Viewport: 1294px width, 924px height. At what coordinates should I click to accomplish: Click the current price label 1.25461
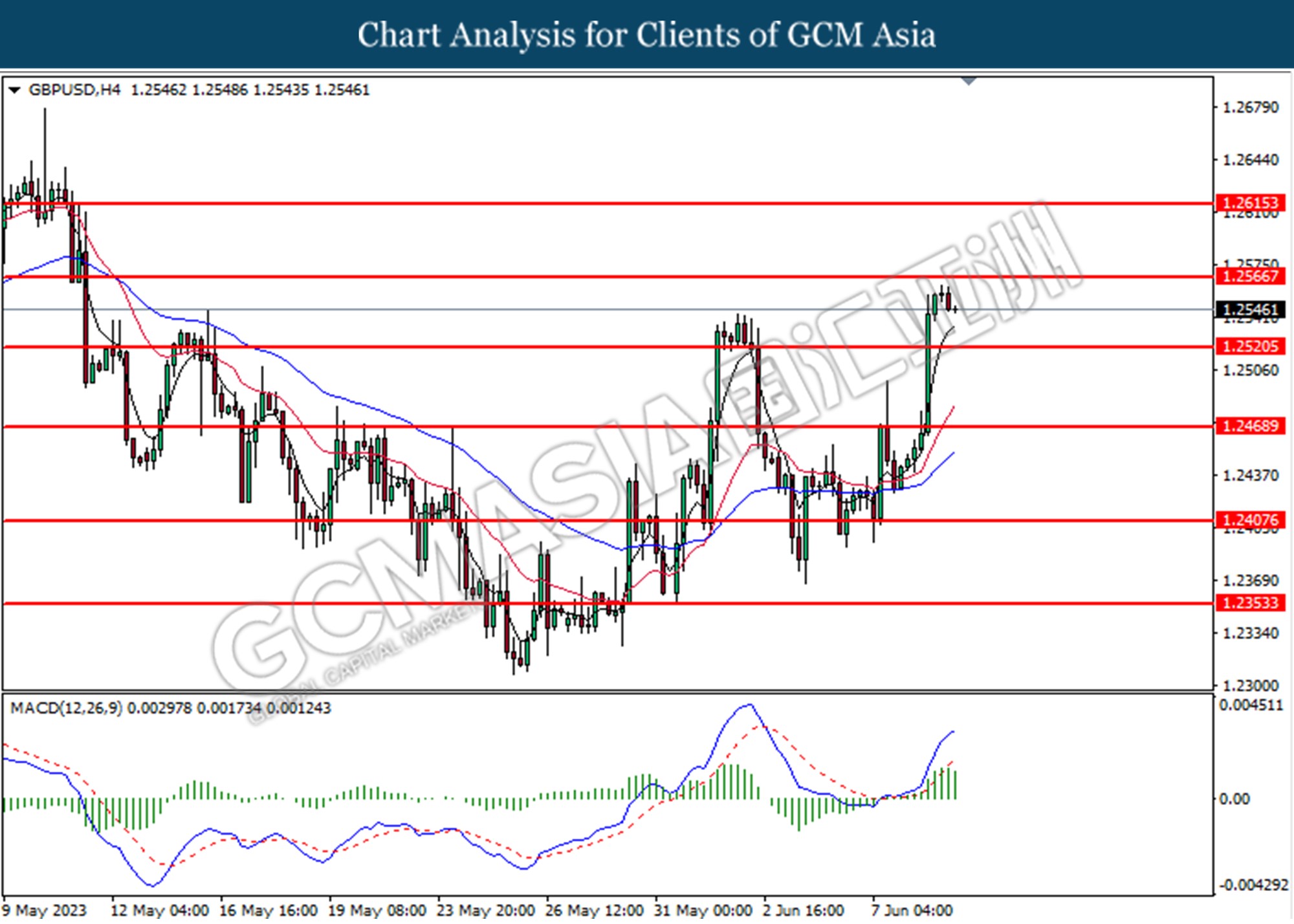tap(1250, 310)
